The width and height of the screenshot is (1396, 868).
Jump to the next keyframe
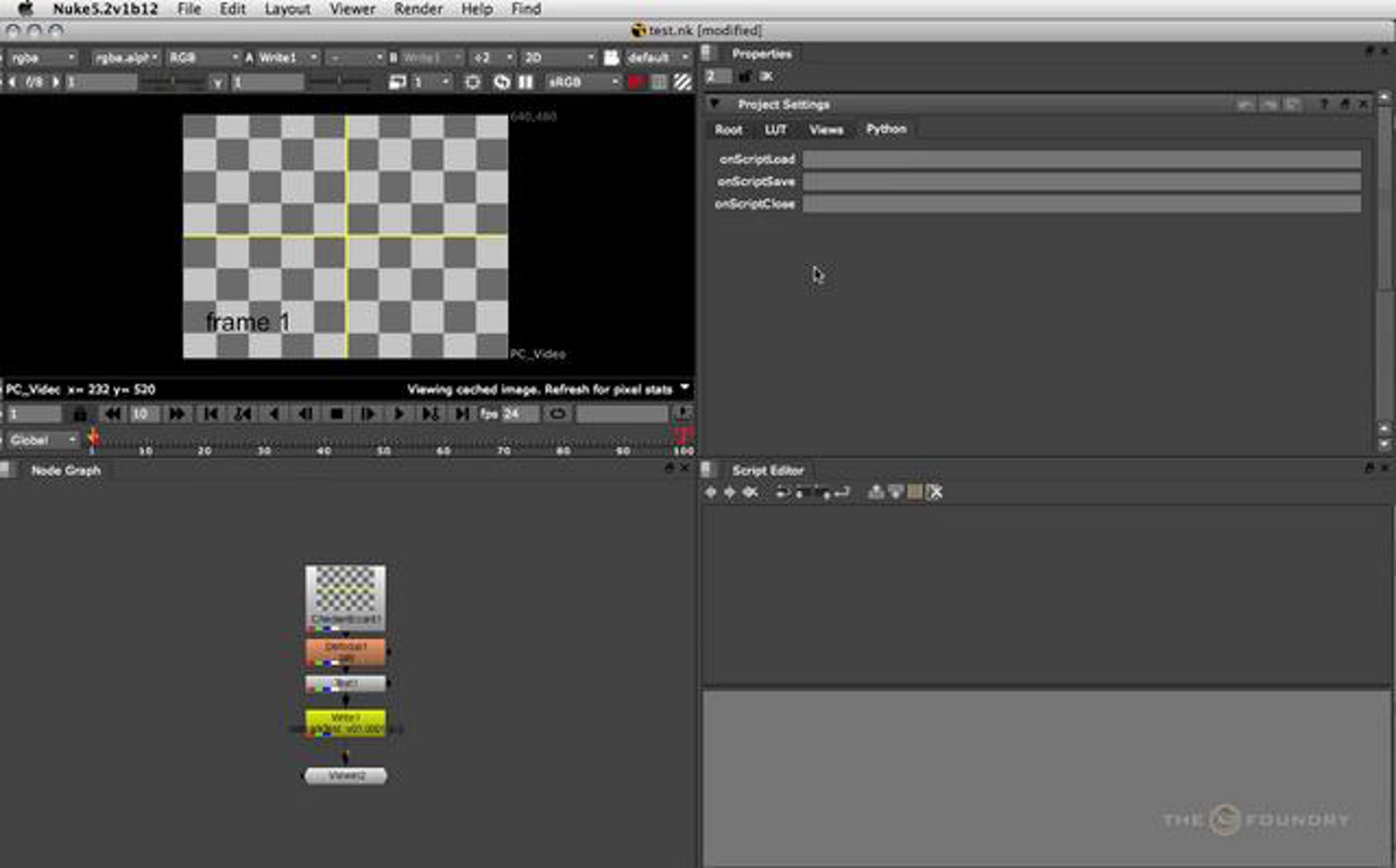(430, 414)
